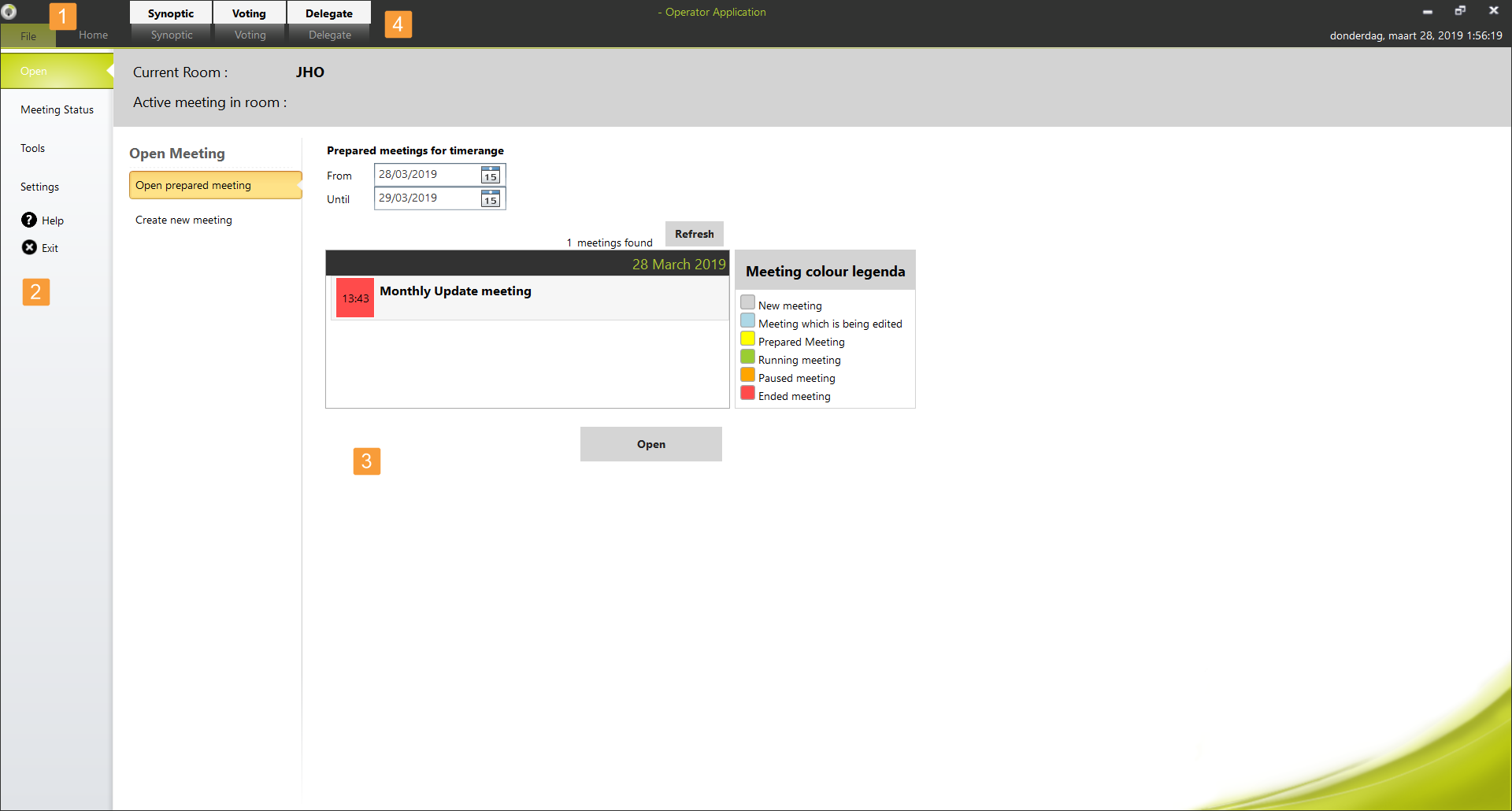Open the Tools menu entry
The width and height of the screenshot is (1512, 811).
click(33, 149)
